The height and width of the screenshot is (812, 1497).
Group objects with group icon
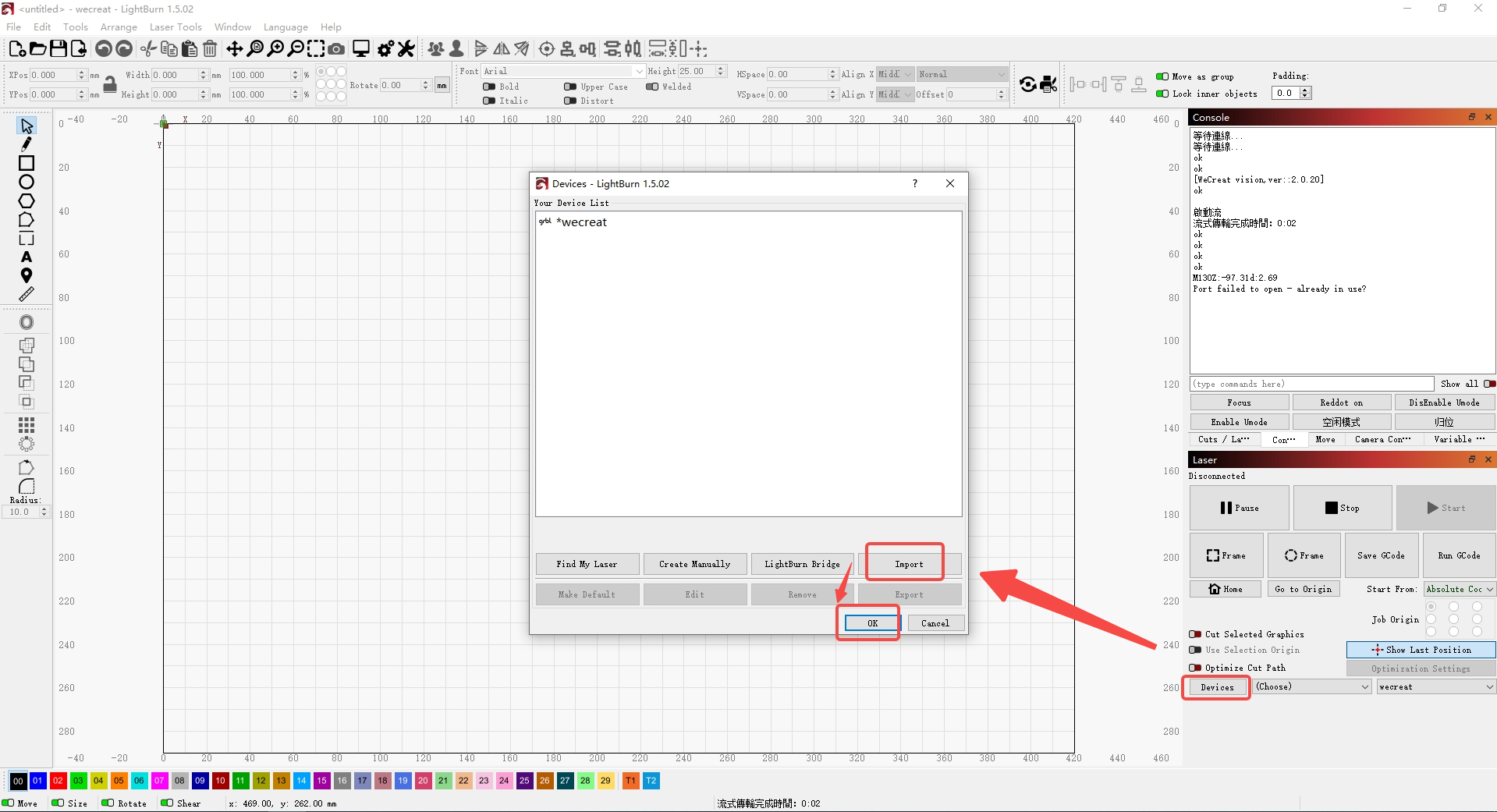(435, 49)
